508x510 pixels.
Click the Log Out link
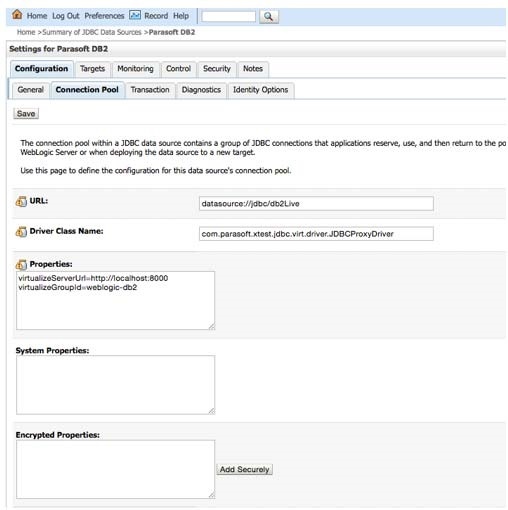click(x=66, y=16)
